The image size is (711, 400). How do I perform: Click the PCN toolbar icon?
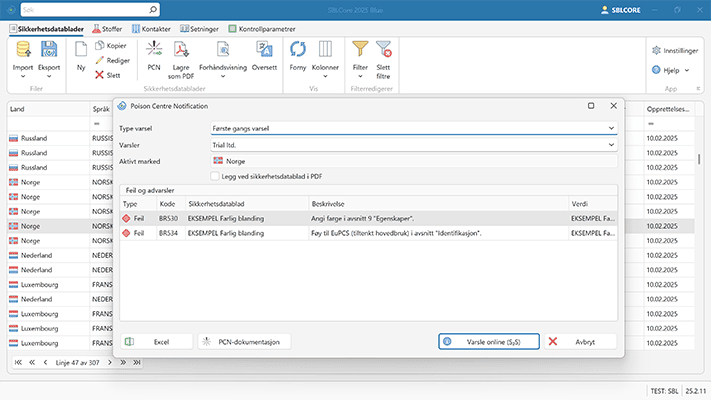pyautogui.click(x=154, y=48)
